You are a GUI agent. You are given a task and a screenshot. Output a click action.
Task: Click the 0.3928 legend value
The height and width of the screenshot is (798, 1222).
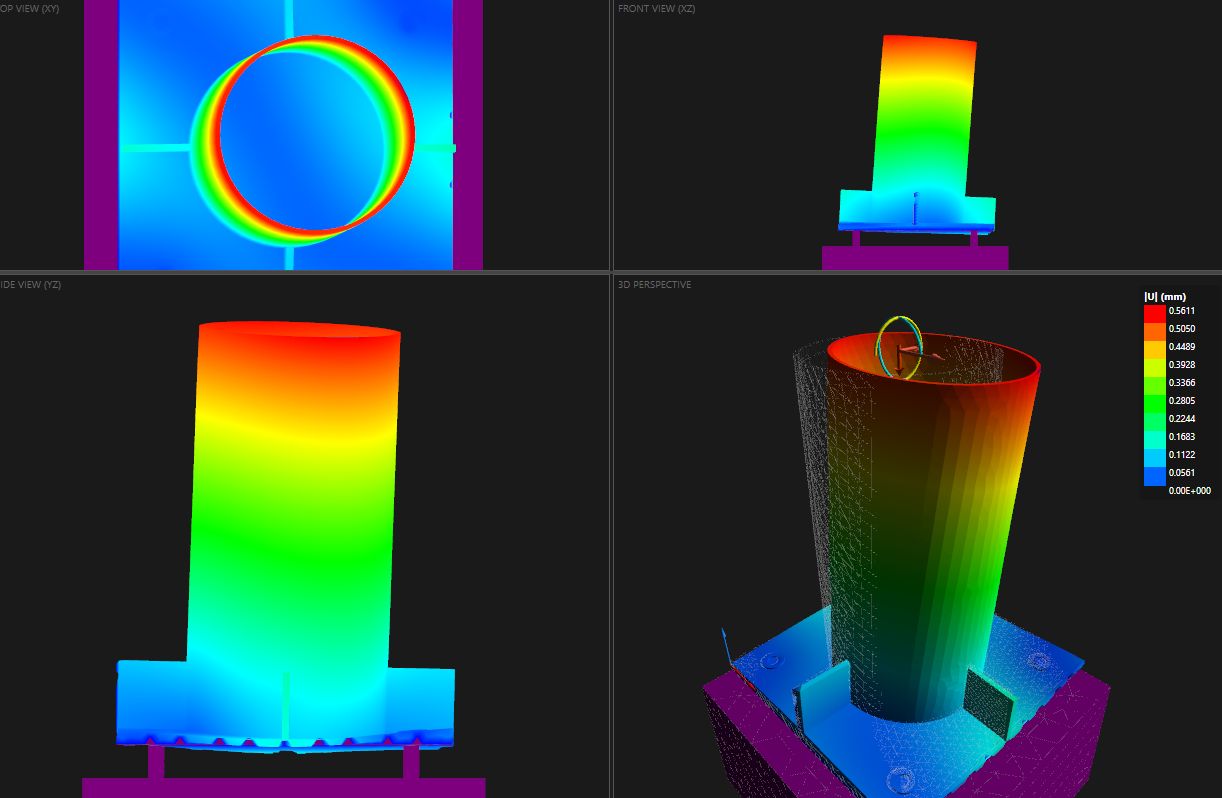(1182, 365)
